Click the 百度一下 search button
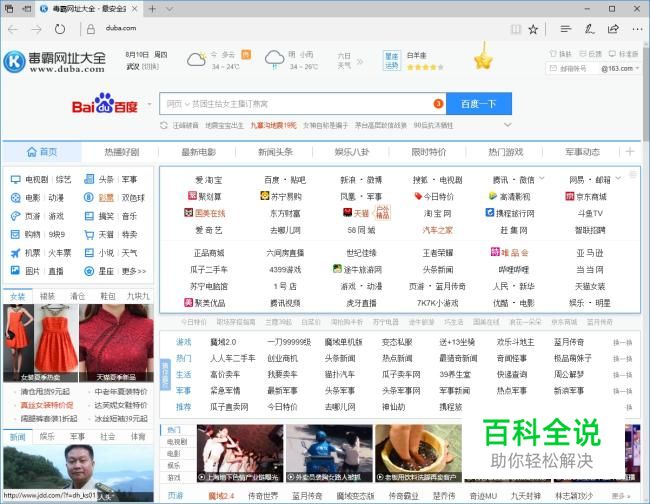The image size is (650, 504). (x=478, y=104)
